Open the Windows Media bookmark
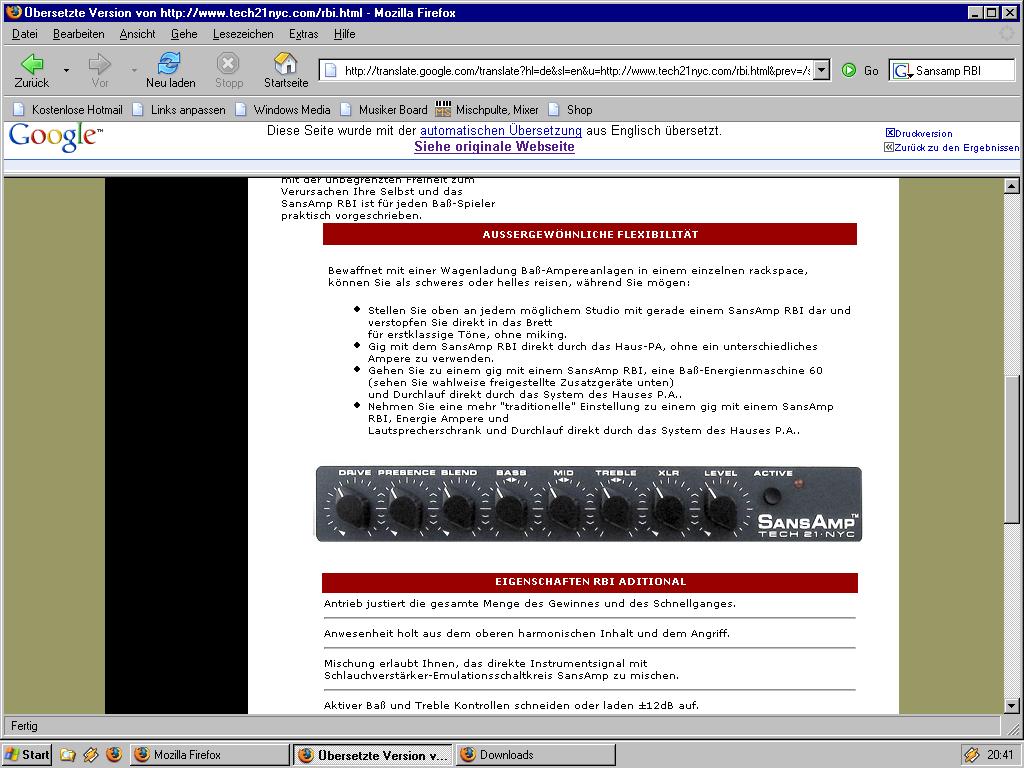 [x=283, y=110]
